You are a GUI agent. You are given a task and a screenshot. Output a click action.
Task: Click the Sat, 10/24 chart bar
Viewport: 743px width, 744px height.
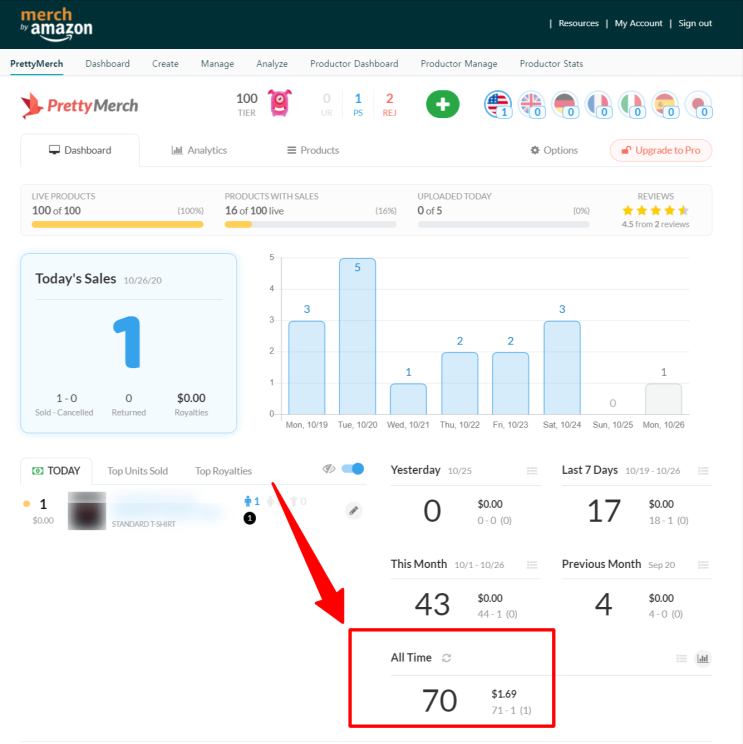pos(562,368)
